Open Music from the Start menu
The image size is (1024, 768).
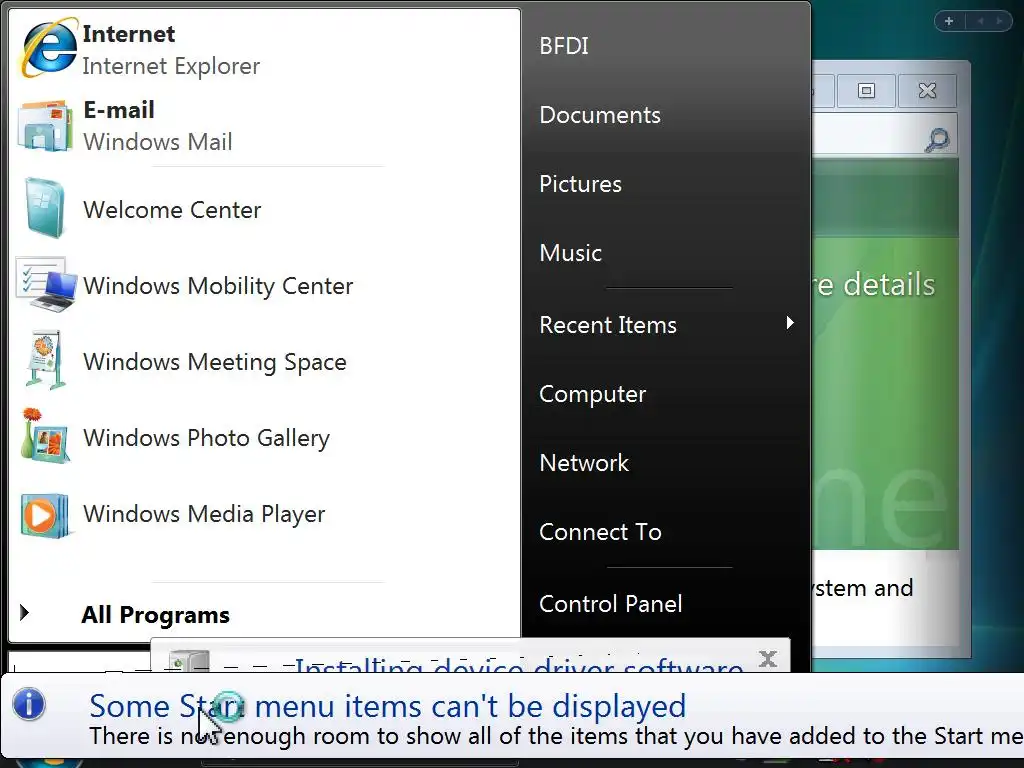point(570,253)
